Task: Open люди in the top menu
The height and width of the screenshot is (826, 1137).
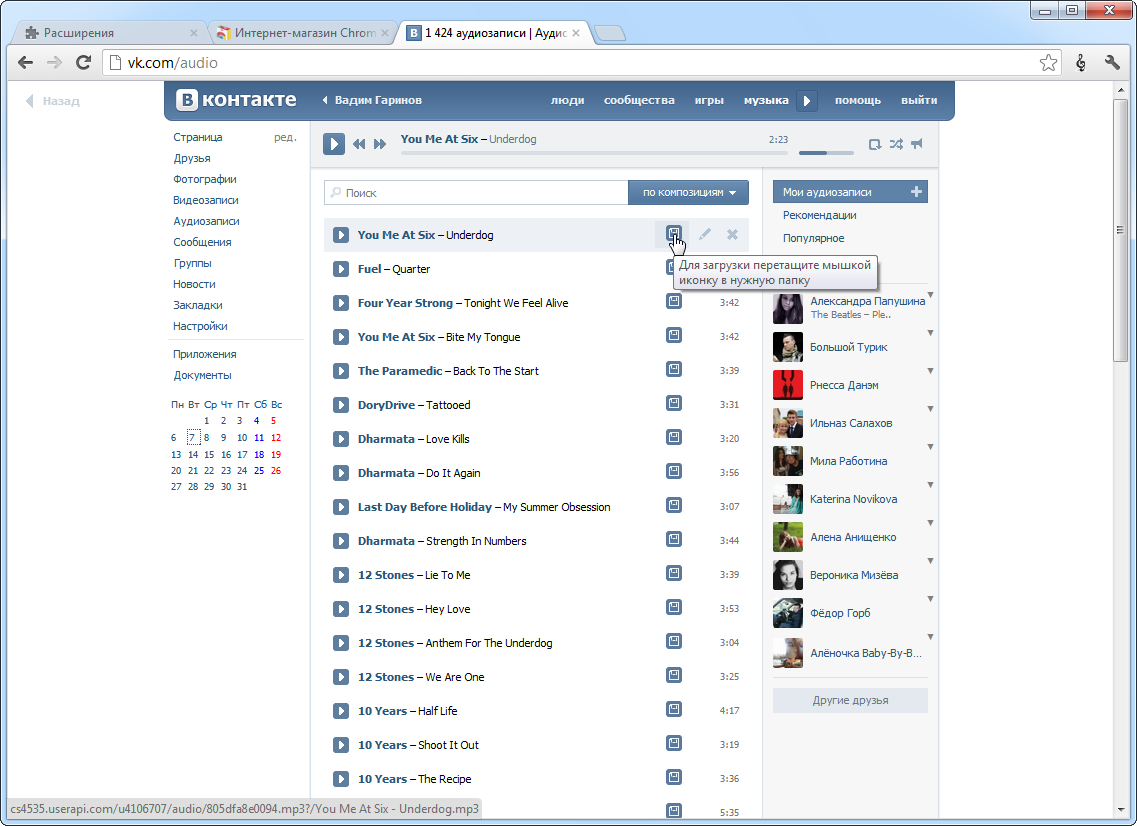Action: 567,101
